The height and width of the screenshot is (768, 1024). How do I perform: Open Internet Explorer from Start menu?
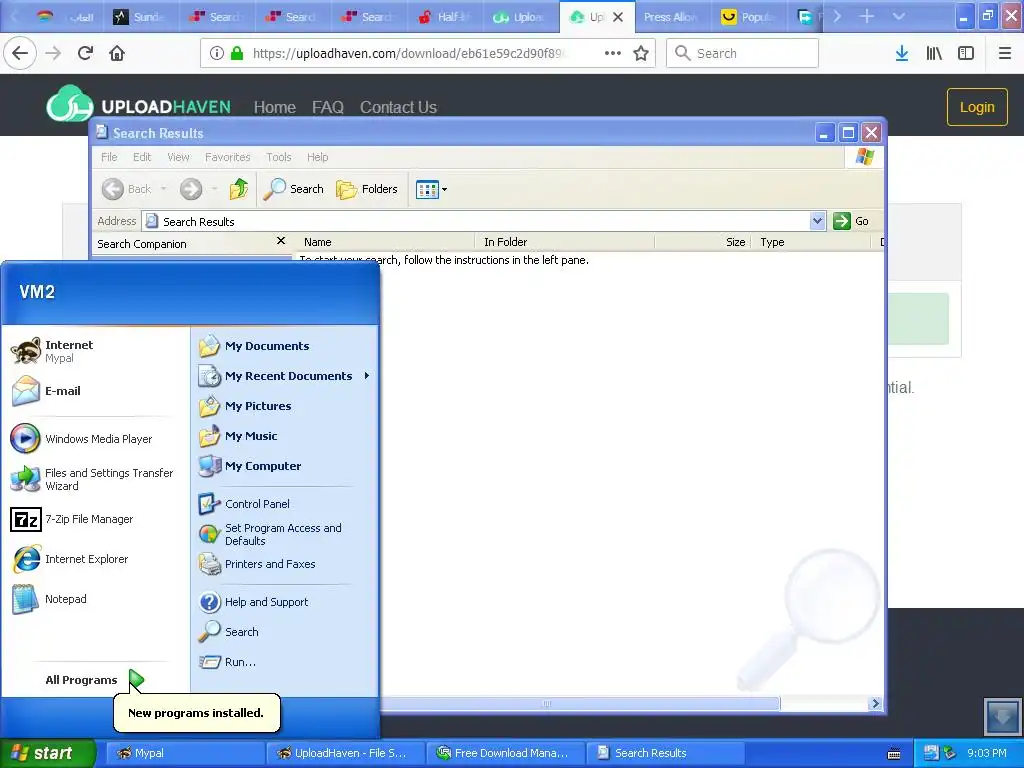(x=69, y=559)
